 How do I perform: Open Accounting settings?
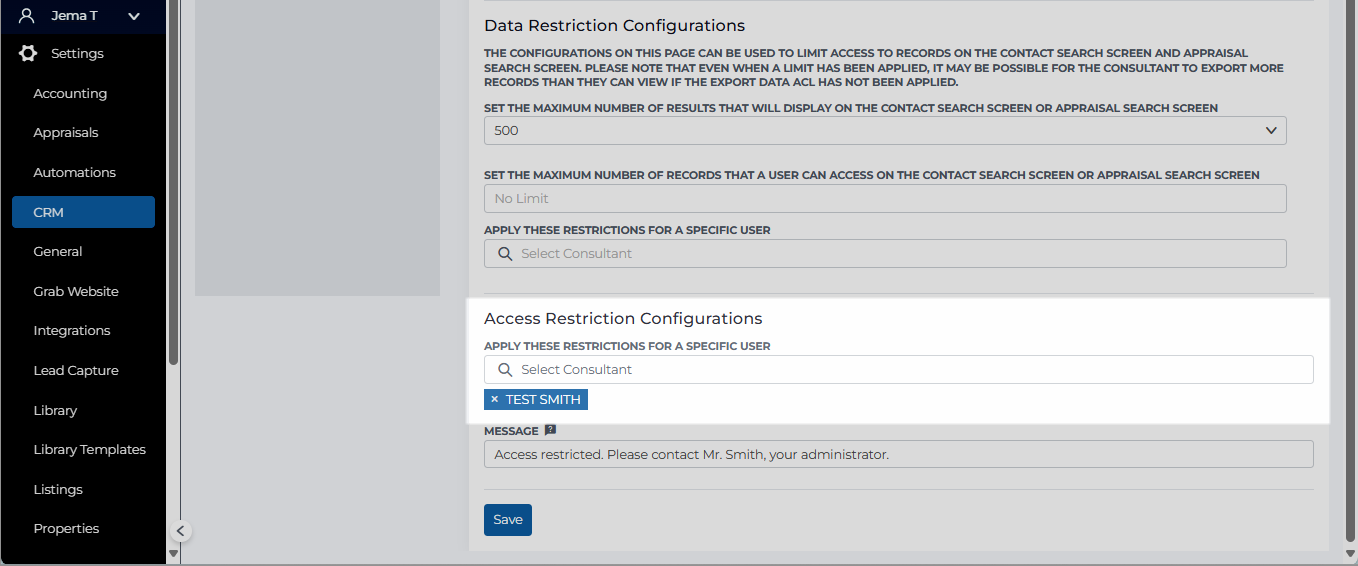coord(70,93)
